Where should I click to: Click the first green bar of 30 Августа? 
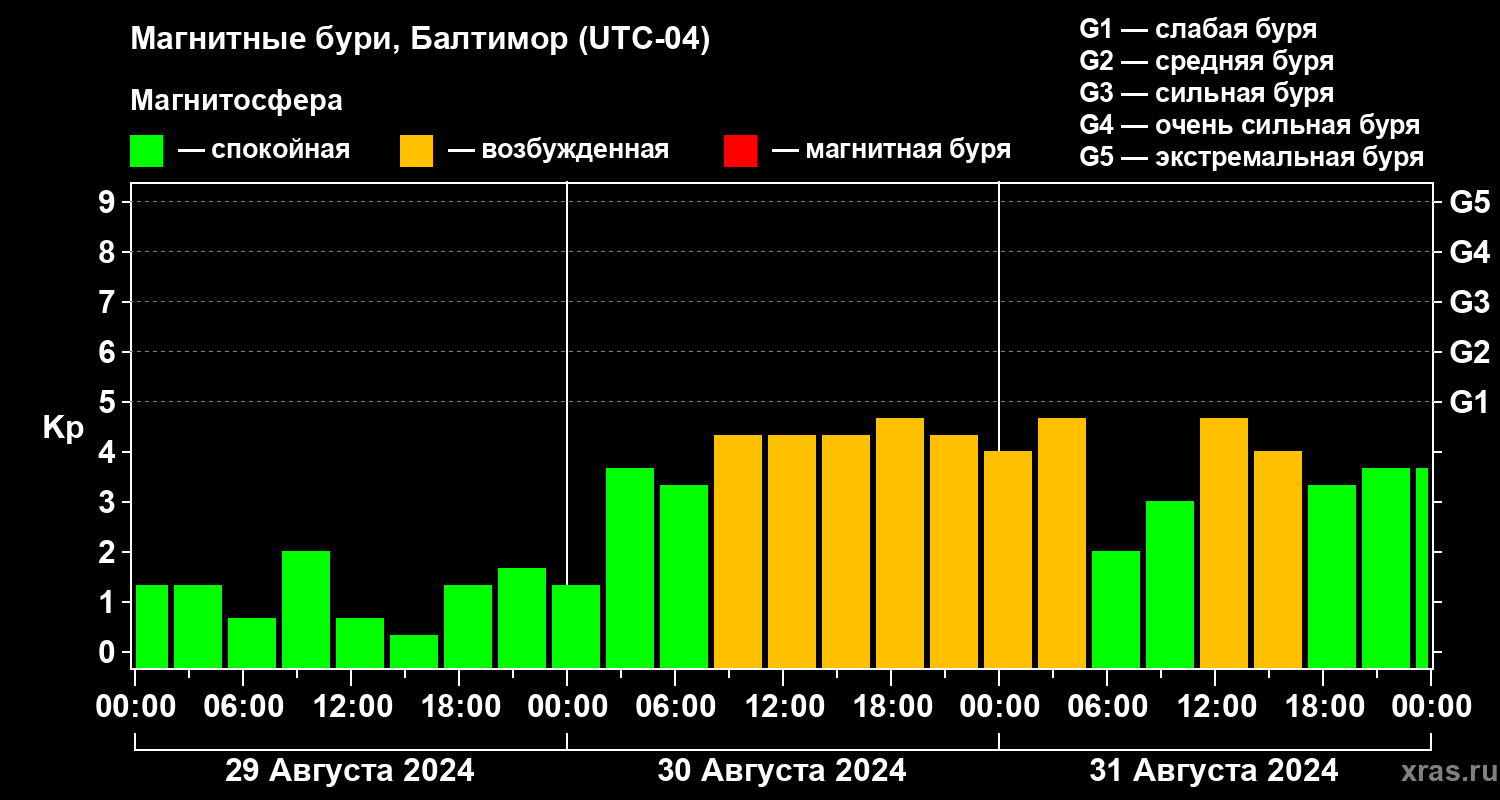tap(576, 626)
